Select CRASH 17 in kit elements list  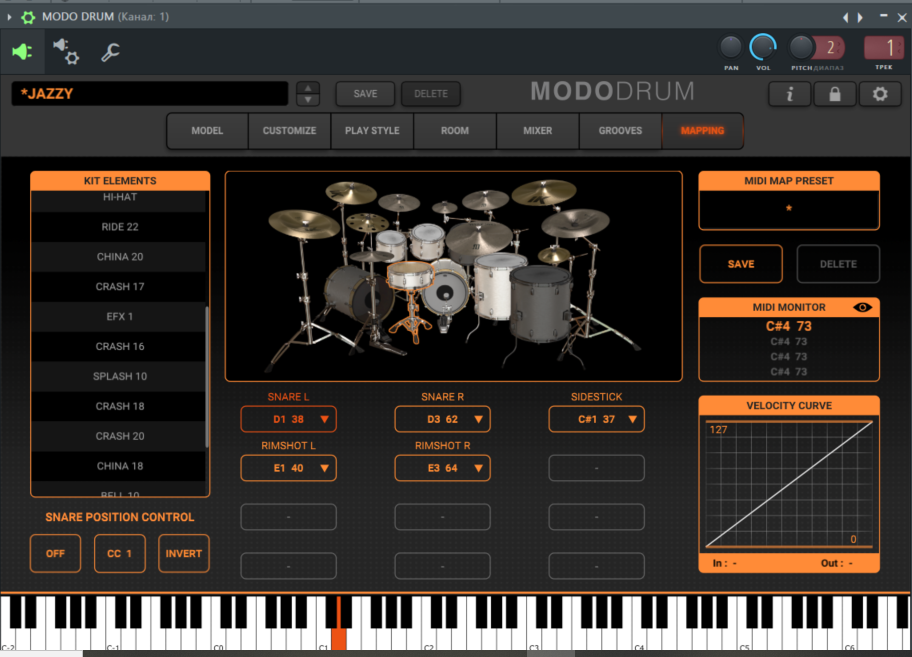coord(119,287)
